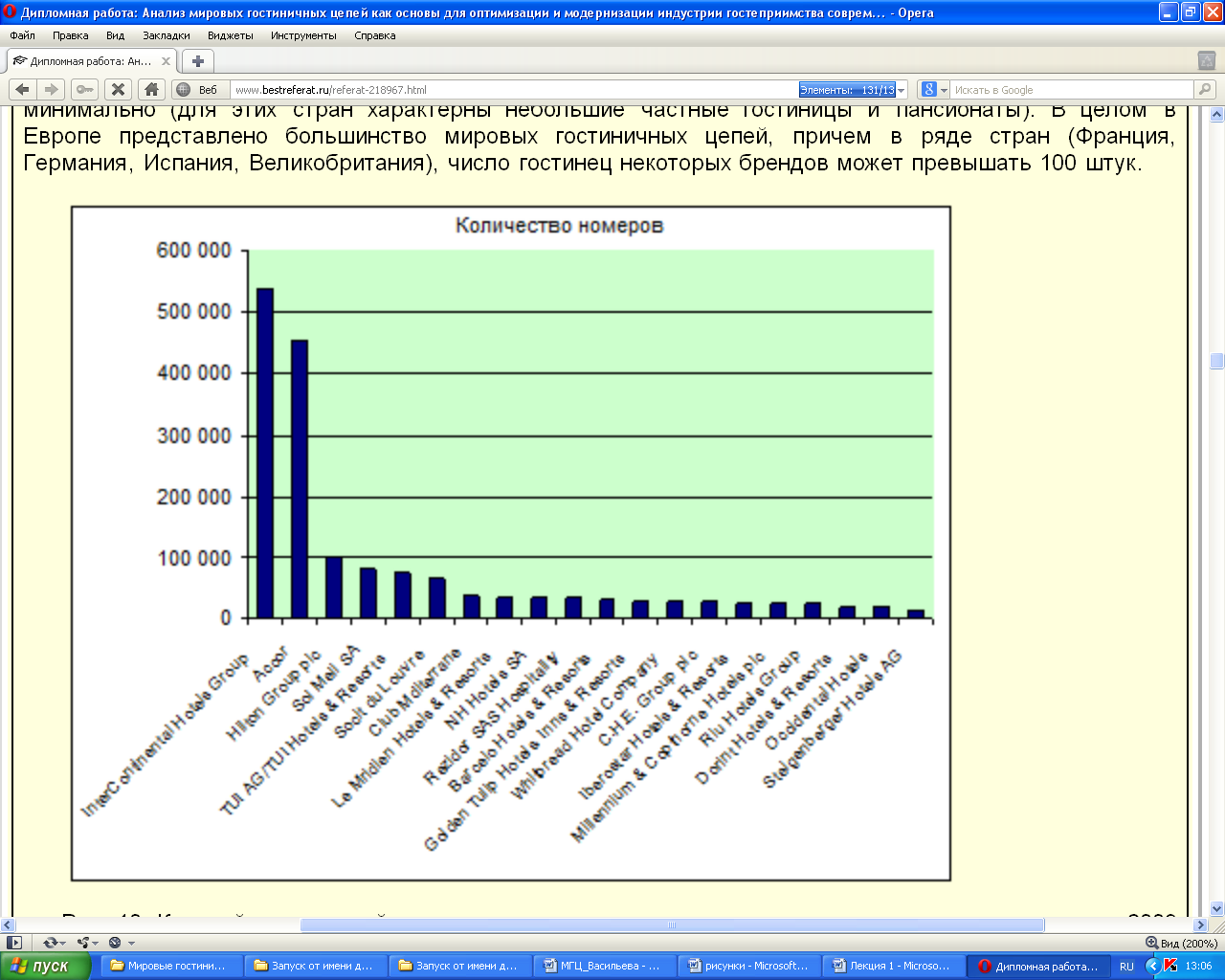Go forward with the Forward arrow button
Image resolution: width=1225 pixels, height=980 pixels.
[x=52, y=89]
